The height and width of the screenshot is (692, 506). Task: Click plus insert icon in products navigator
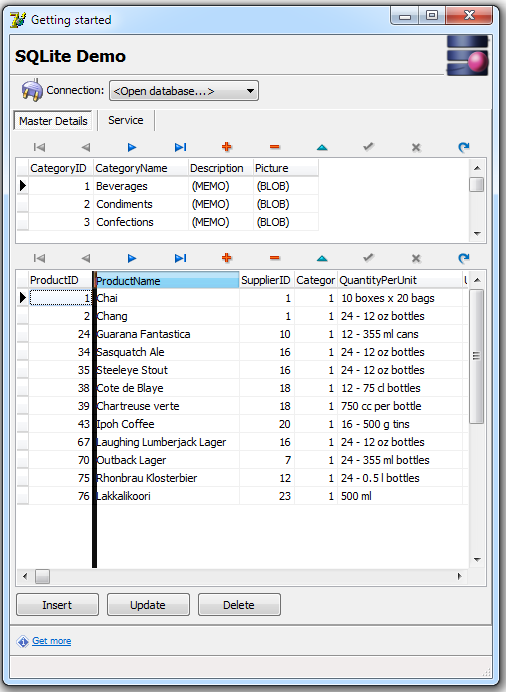[227, 258]
